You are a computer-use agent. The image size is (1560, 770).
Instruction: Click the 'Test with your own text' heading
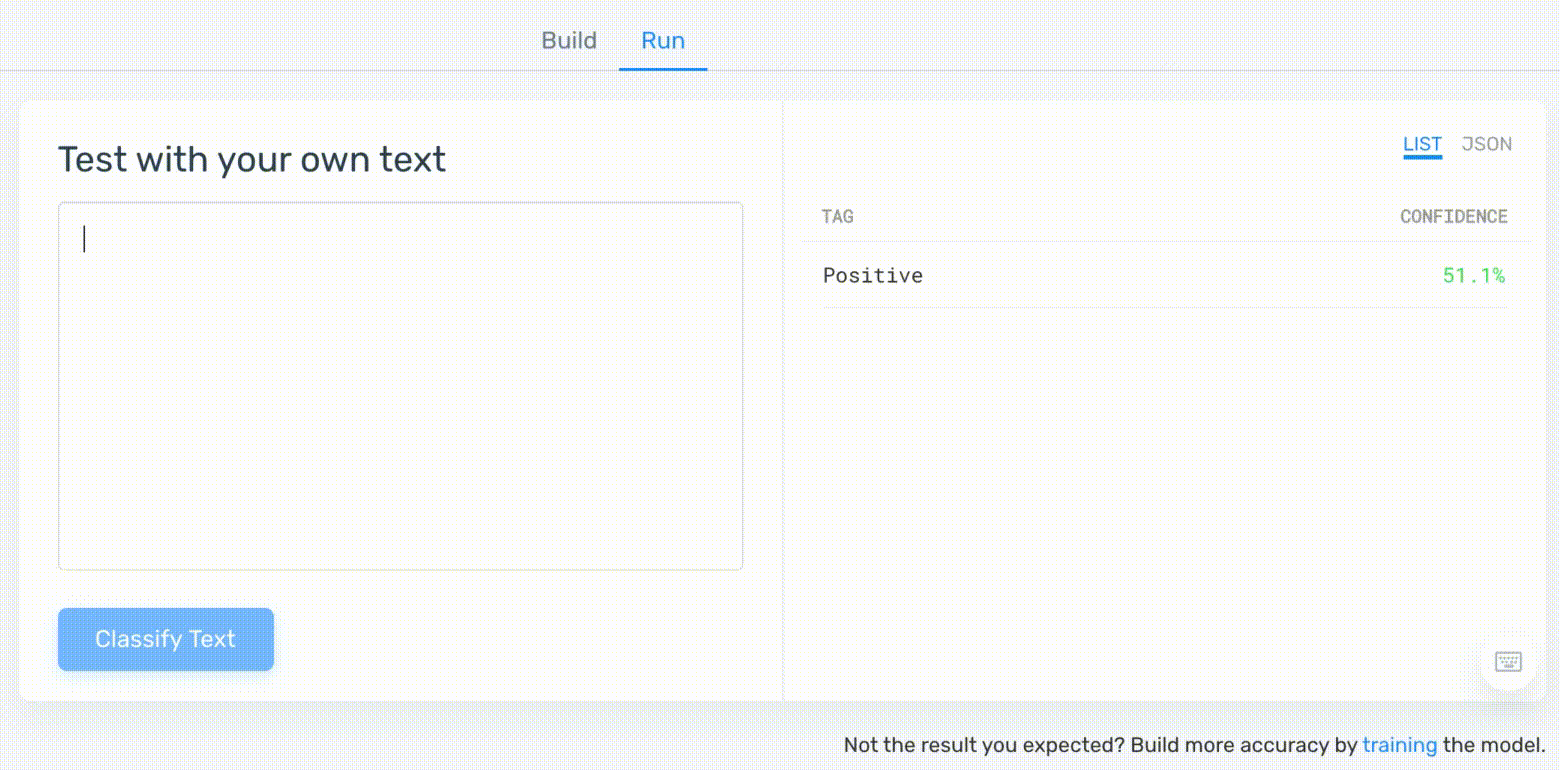pos(252,160)
